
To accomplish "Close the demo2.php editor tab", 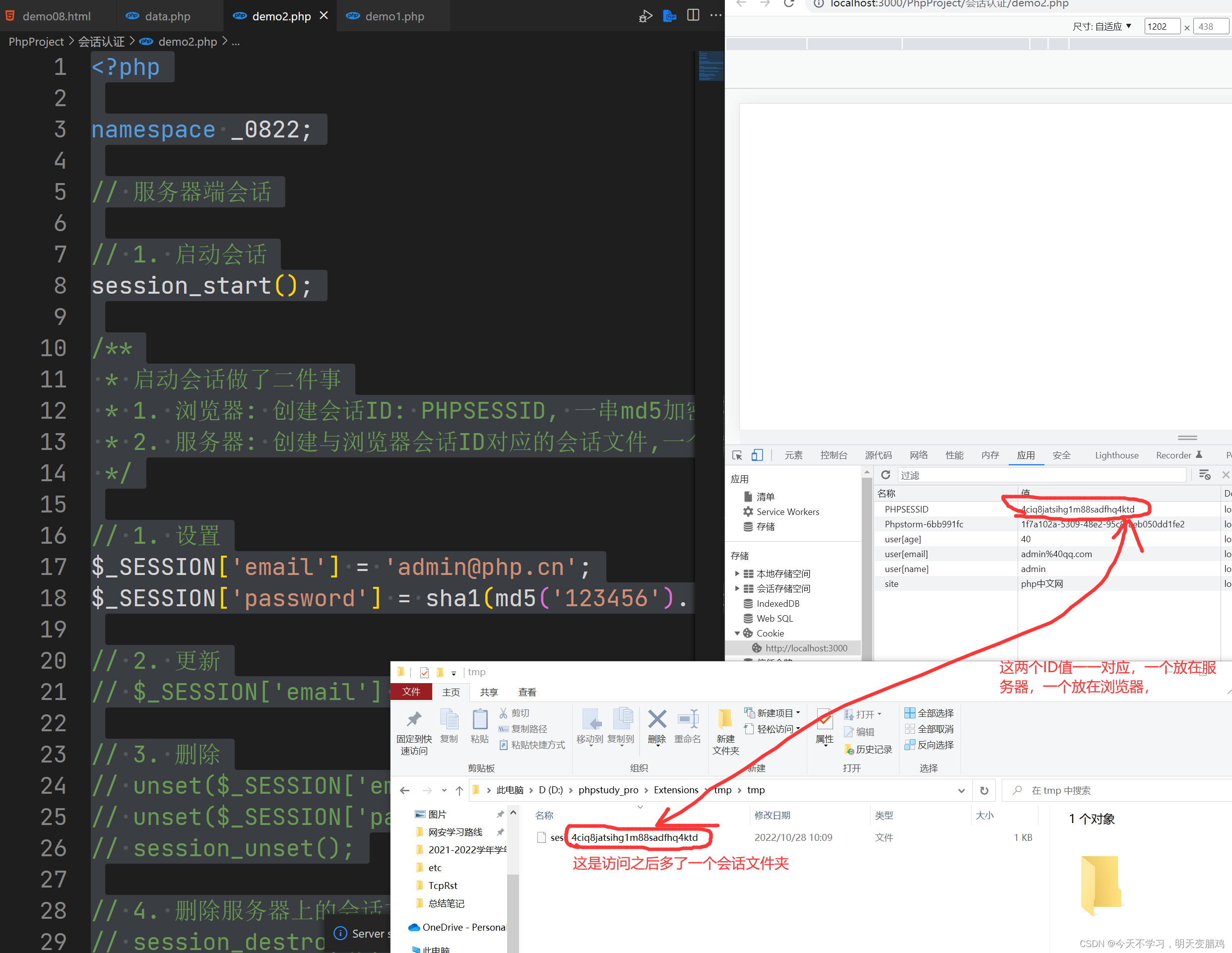I will [324, 15].
